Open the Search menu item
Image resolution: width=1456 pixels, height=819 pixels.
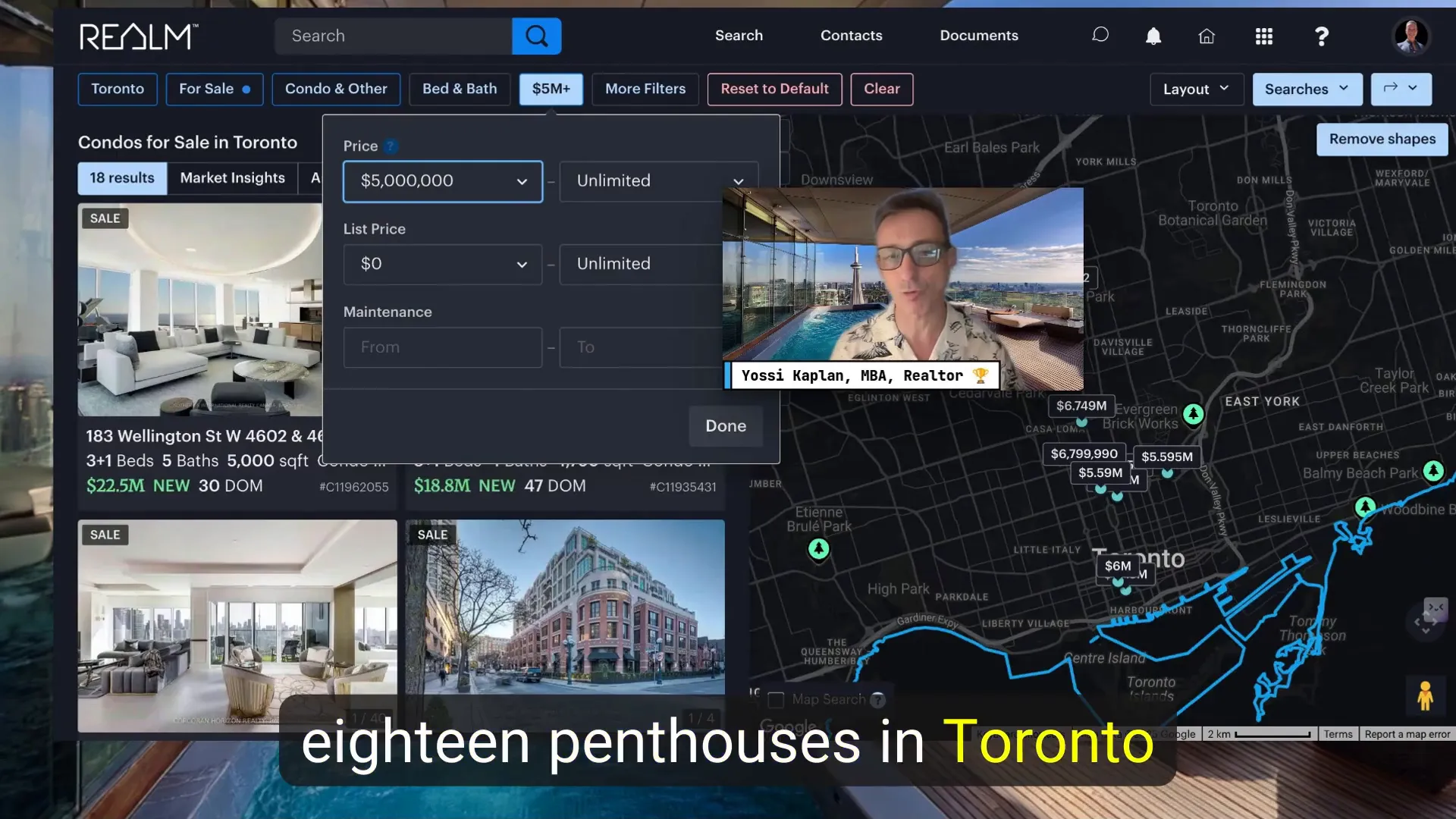tap(739, 36)
